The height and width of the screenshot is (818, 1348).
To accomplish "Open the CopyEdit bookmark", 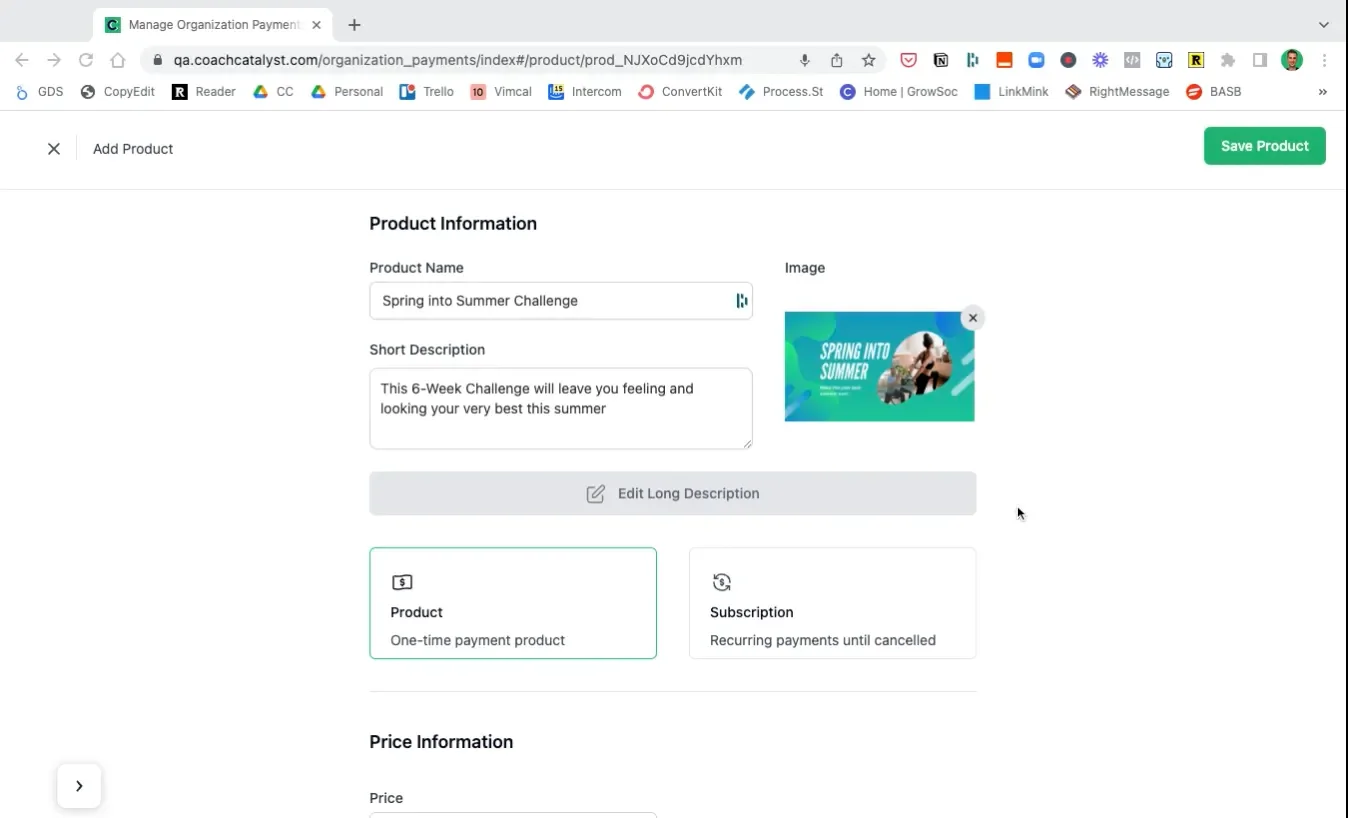I will pyautogui.click(x=117, y=92).
